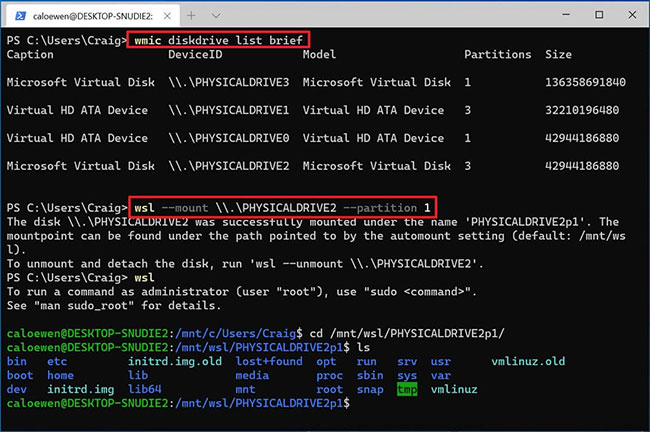Click 'lib' in the ls listing
Screen dimensions: 650x432
138,375
